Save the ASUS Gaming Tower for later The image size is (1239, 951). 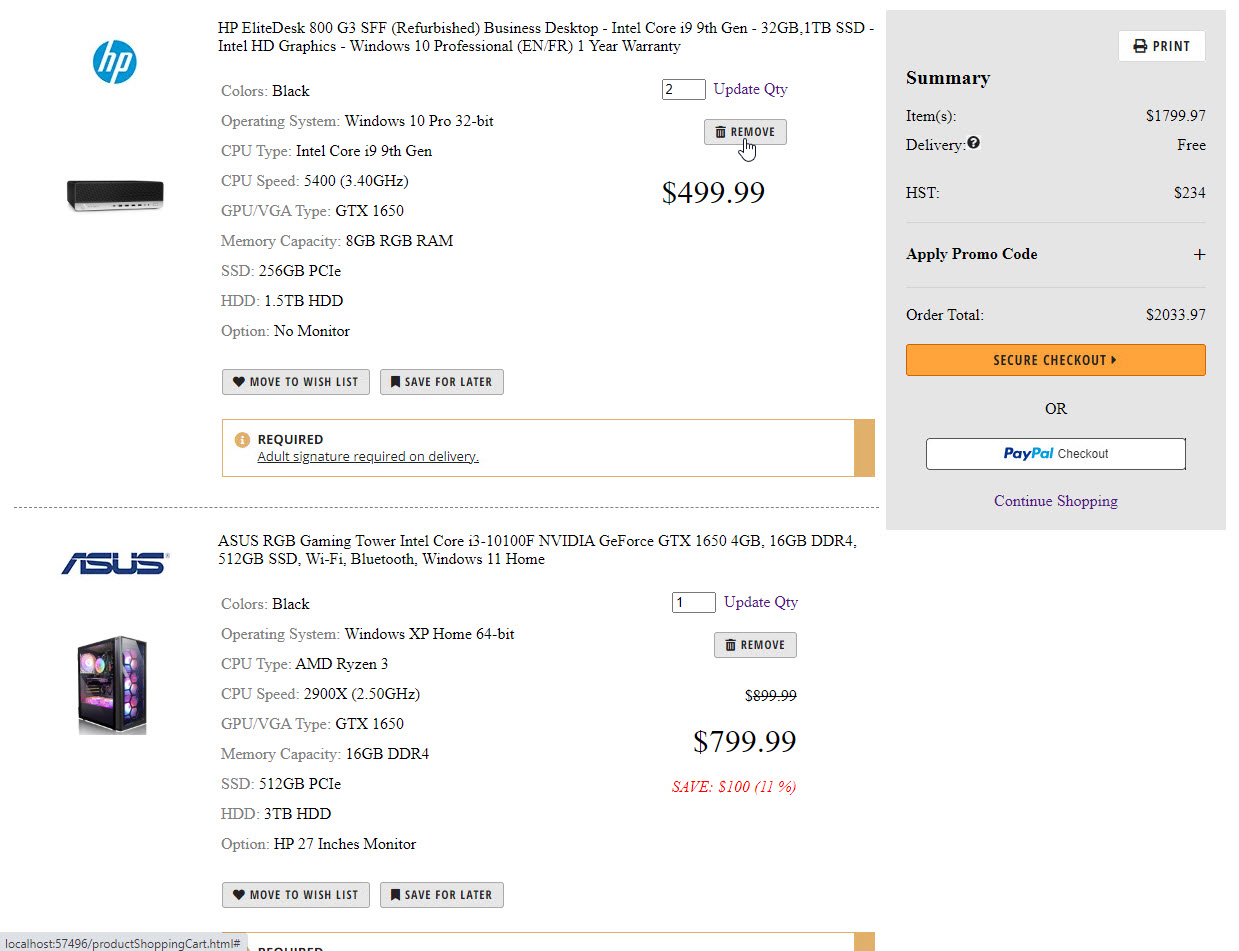(x=441, y=895)
